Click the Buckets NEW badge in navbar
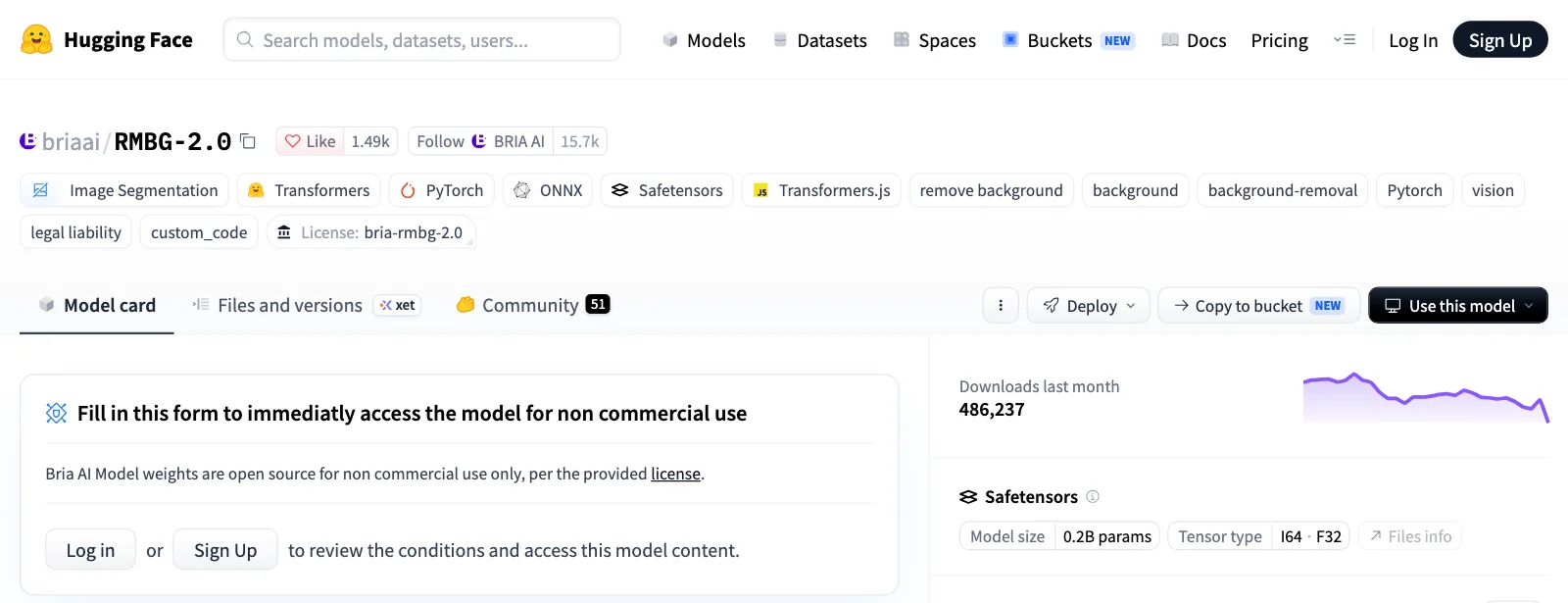 (x=1117, y=41)
